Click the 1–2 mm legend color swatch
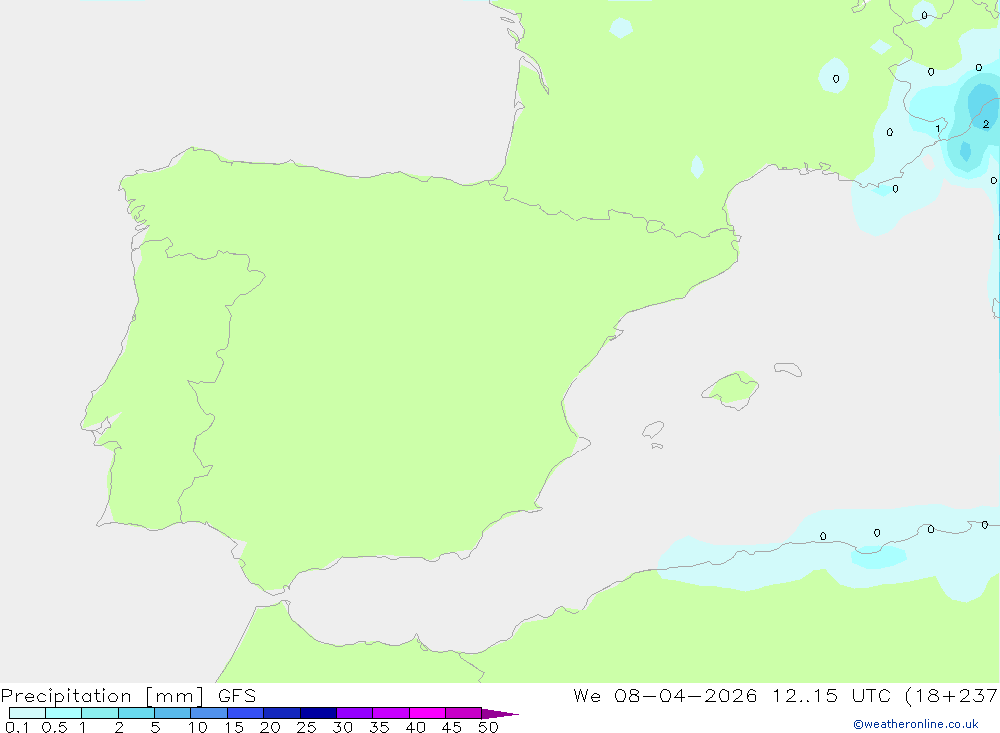This screenshot has width=1000, height=733. [100, 713]
